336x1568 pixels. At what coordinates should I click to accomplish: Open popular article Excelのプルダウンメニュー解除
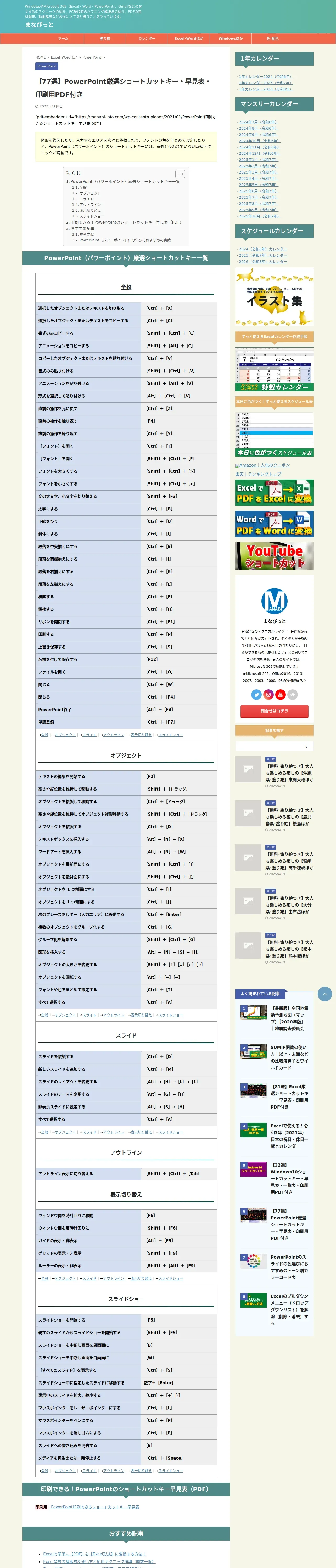pyautogui.click(x=290, y=1309)
